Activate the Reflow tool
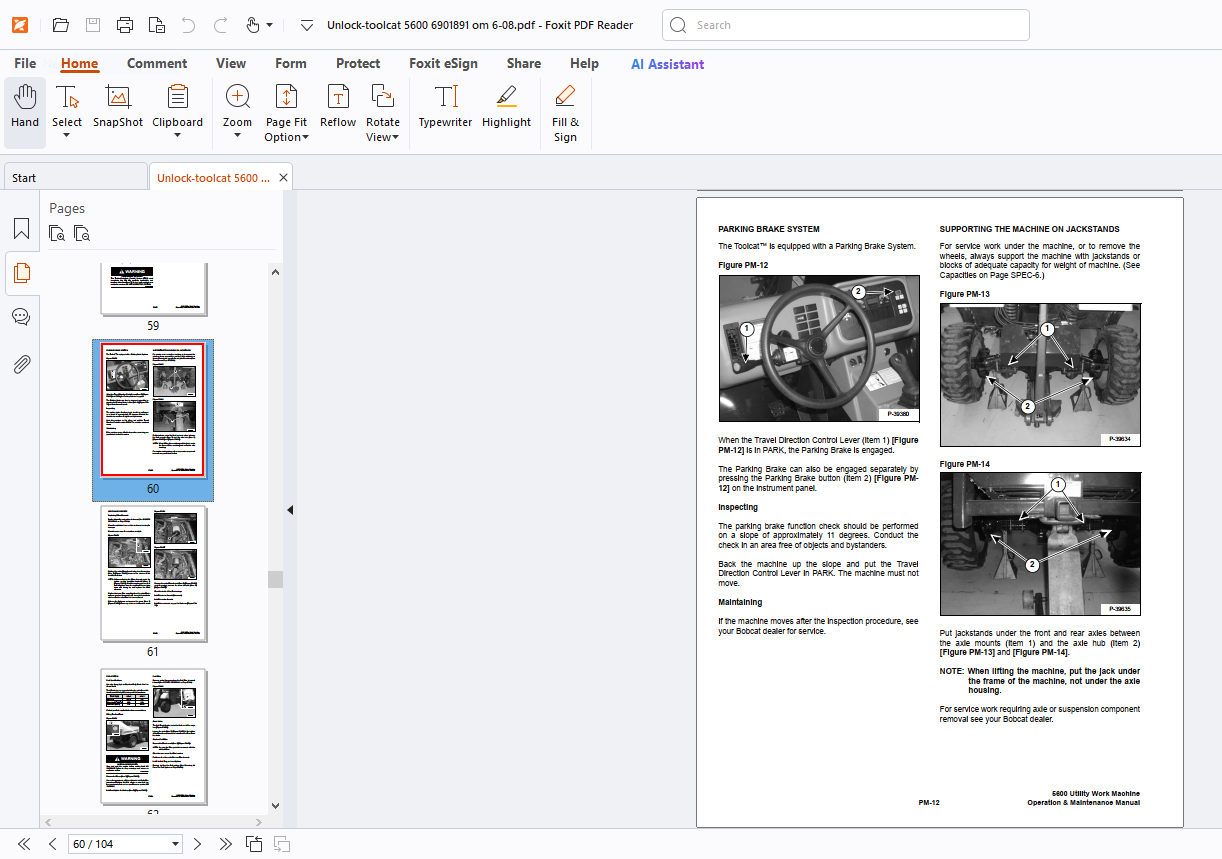This screenshot has width=1222, height=859. tap(338, 106)
